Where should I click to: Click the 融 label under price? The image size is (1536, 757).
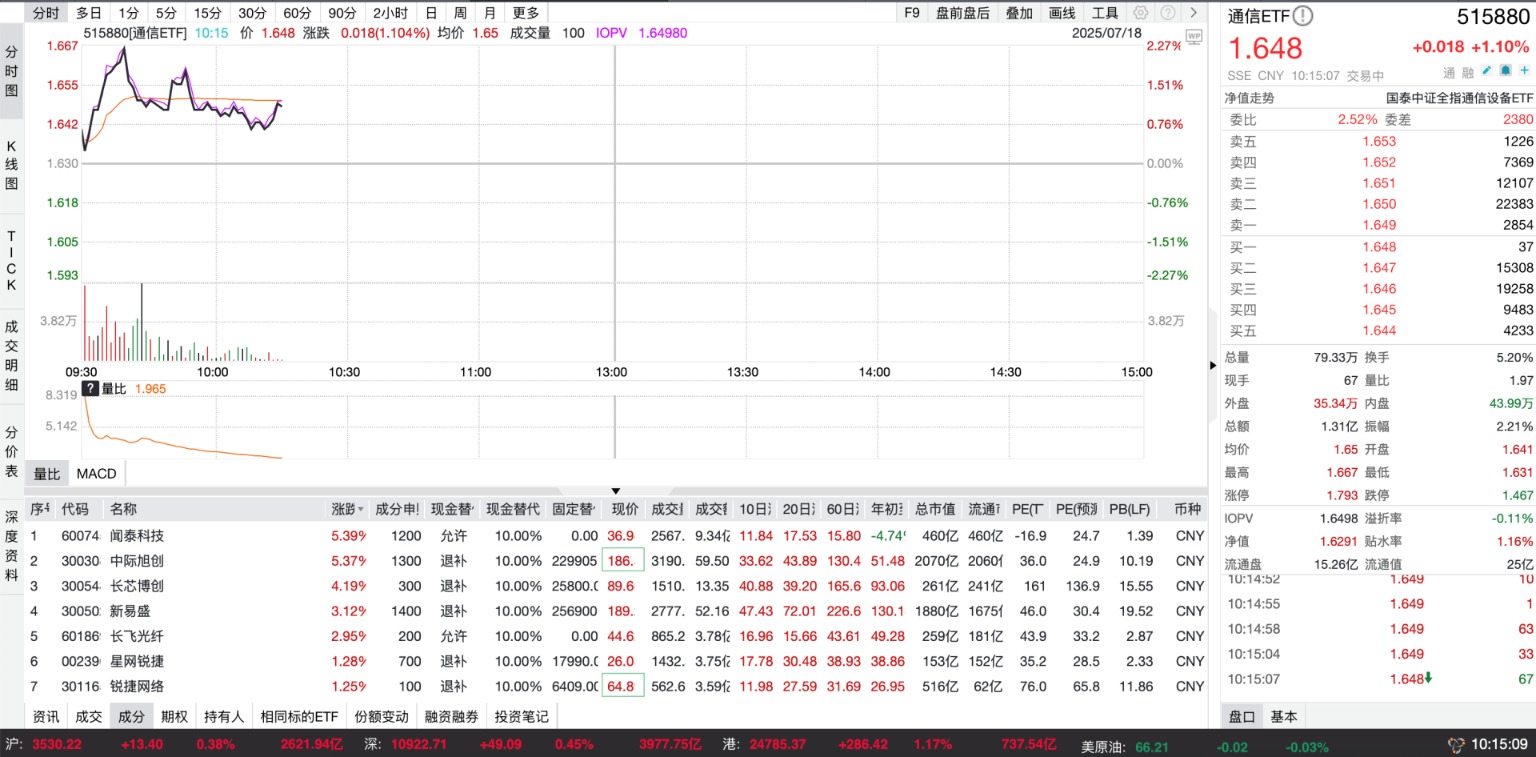point(1468,72)
